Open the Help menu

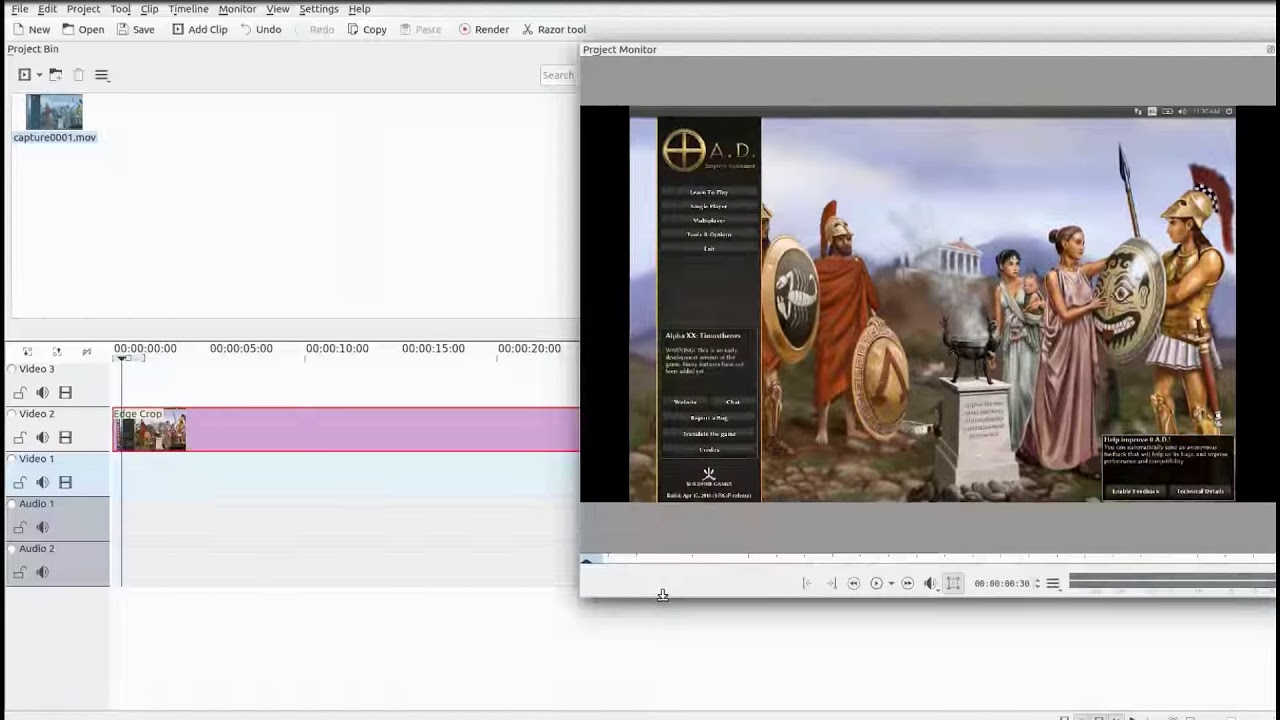pyautogui.click(x=359, y=9)
